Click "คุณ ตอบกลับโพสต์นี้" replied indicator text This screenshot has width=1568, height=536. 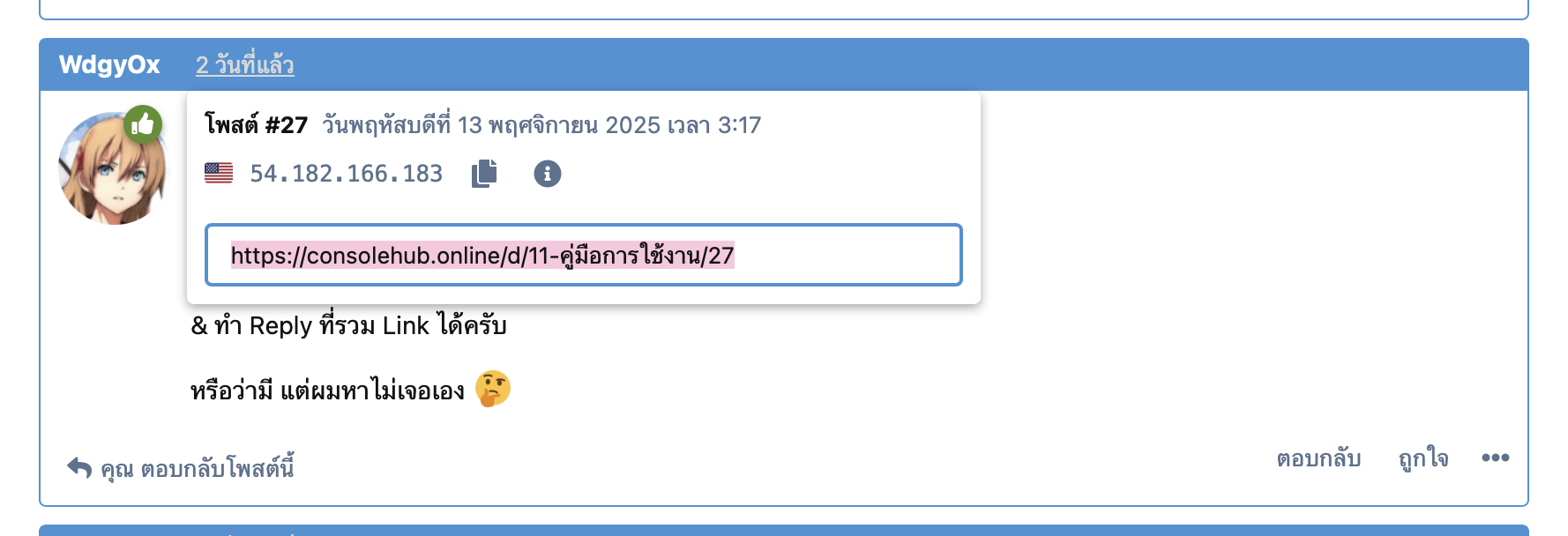point(197,468)
